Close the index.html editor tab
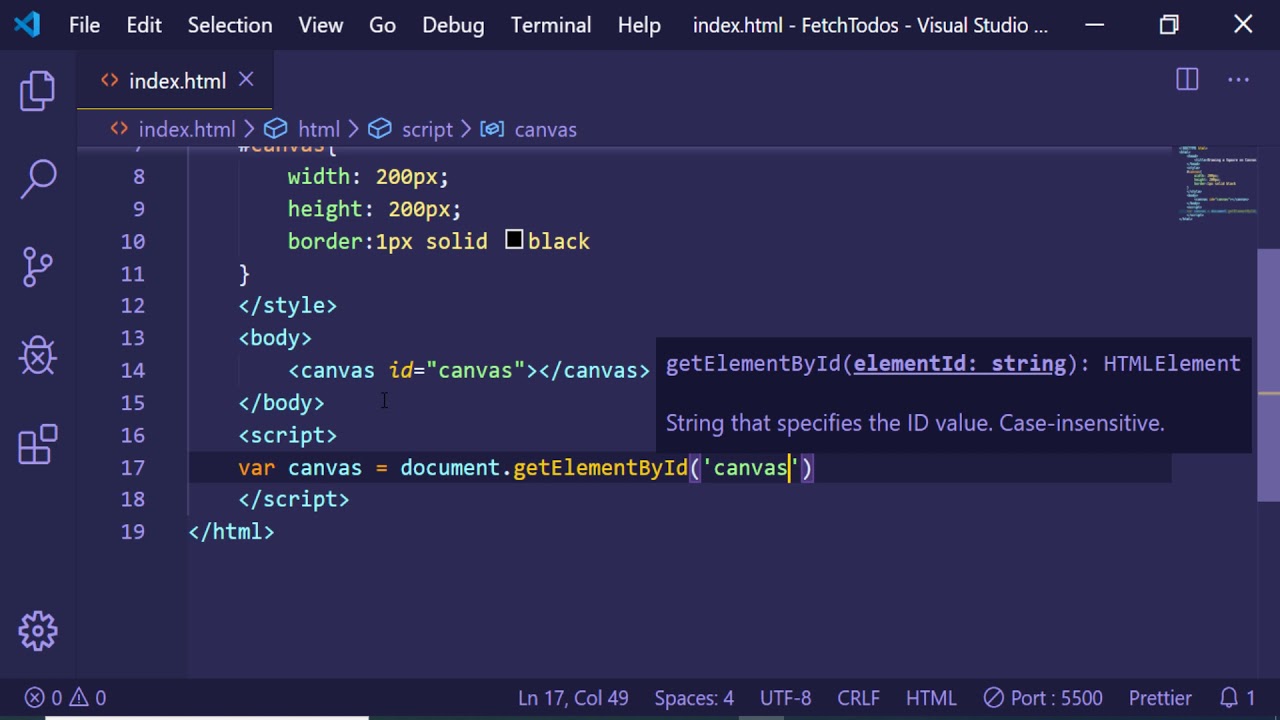1280x720 pixels. click(246, 80)
